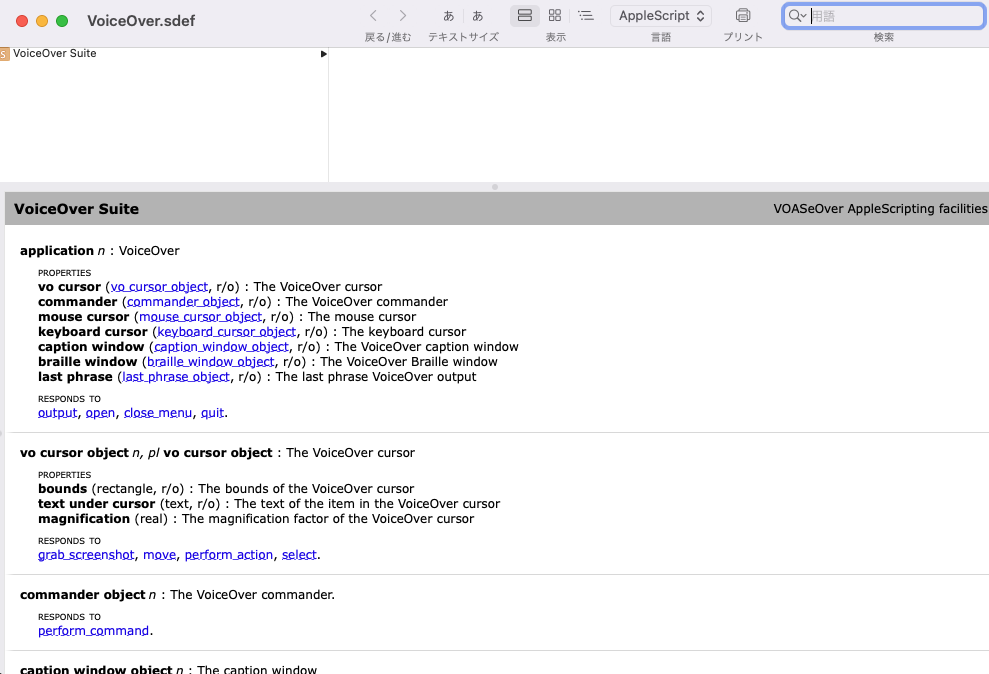Select VoiceOver Suite in the suite list

[55, 54]
